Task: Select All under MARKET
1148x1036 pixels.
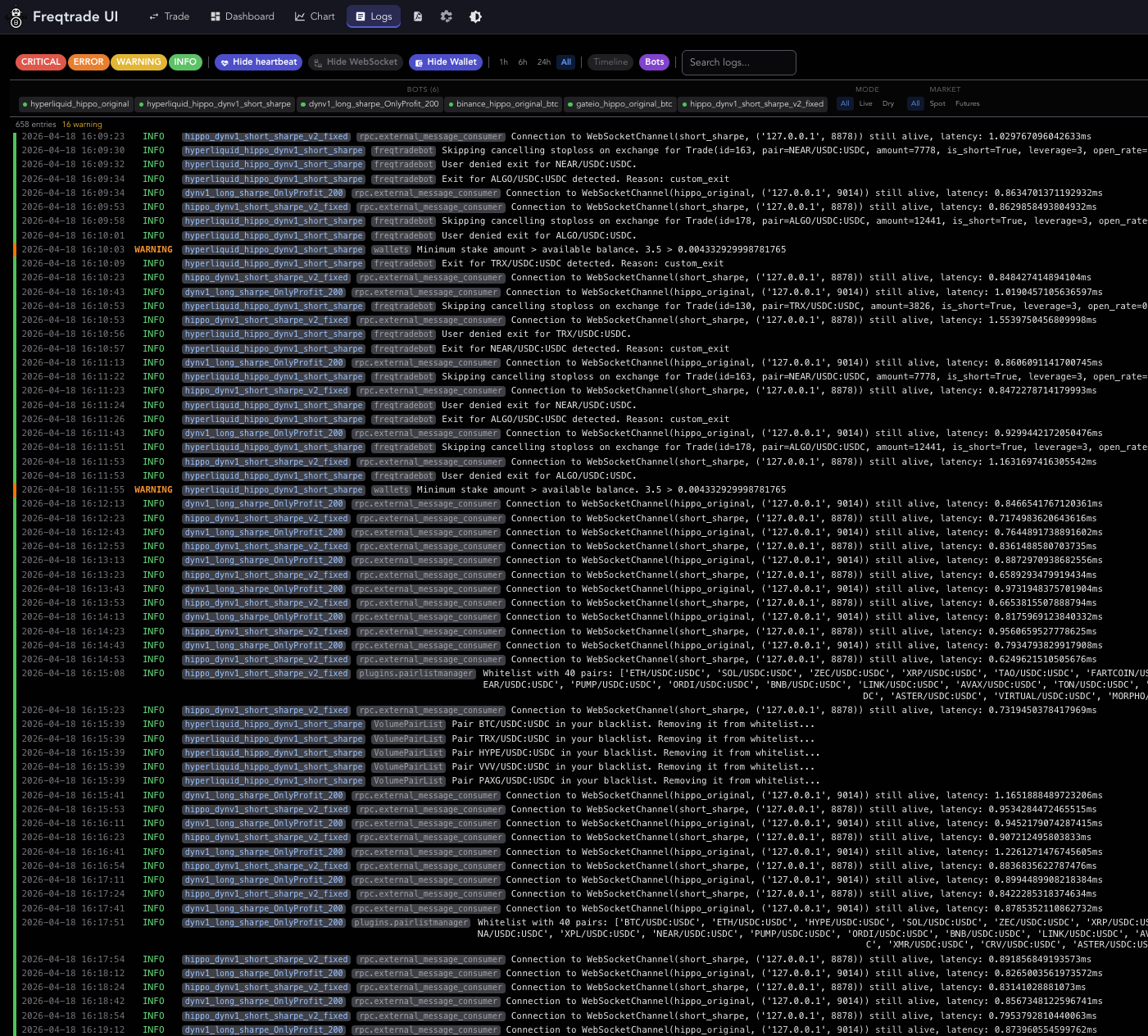Action: pyautogui.click(x=916, y=104)
